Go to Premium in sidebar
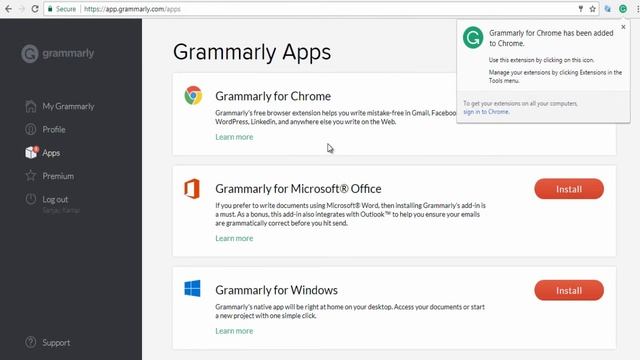Image resolution: width=640 pixels, height=360 pixels. pyautogui.click(x=58, y=176)
